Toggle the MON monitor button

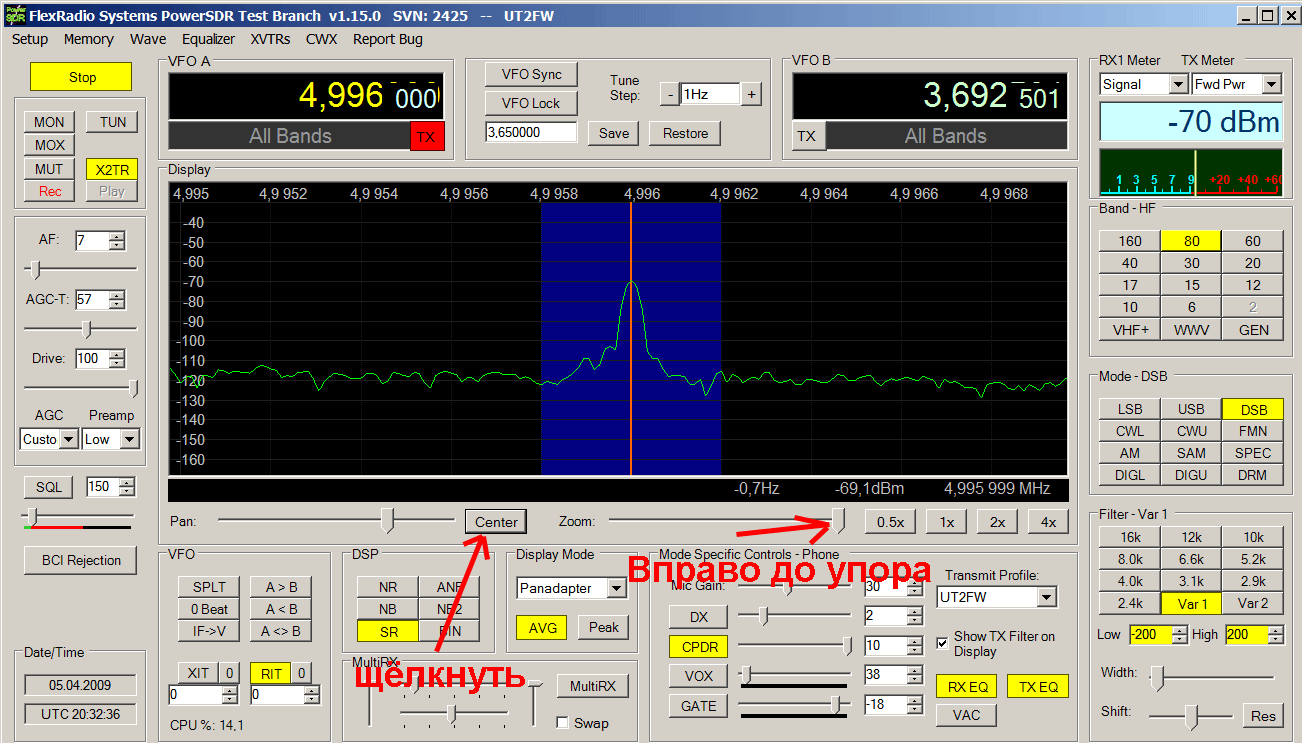tap(49, 122)
